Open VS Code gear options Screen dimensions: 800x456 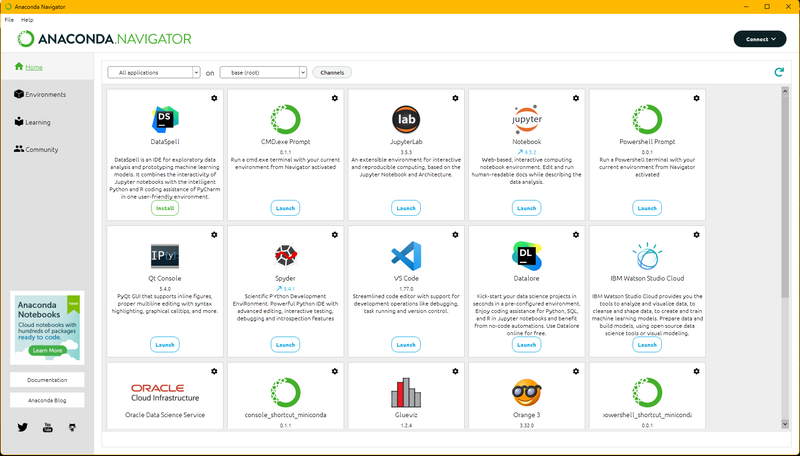click(x=455, y=235)
